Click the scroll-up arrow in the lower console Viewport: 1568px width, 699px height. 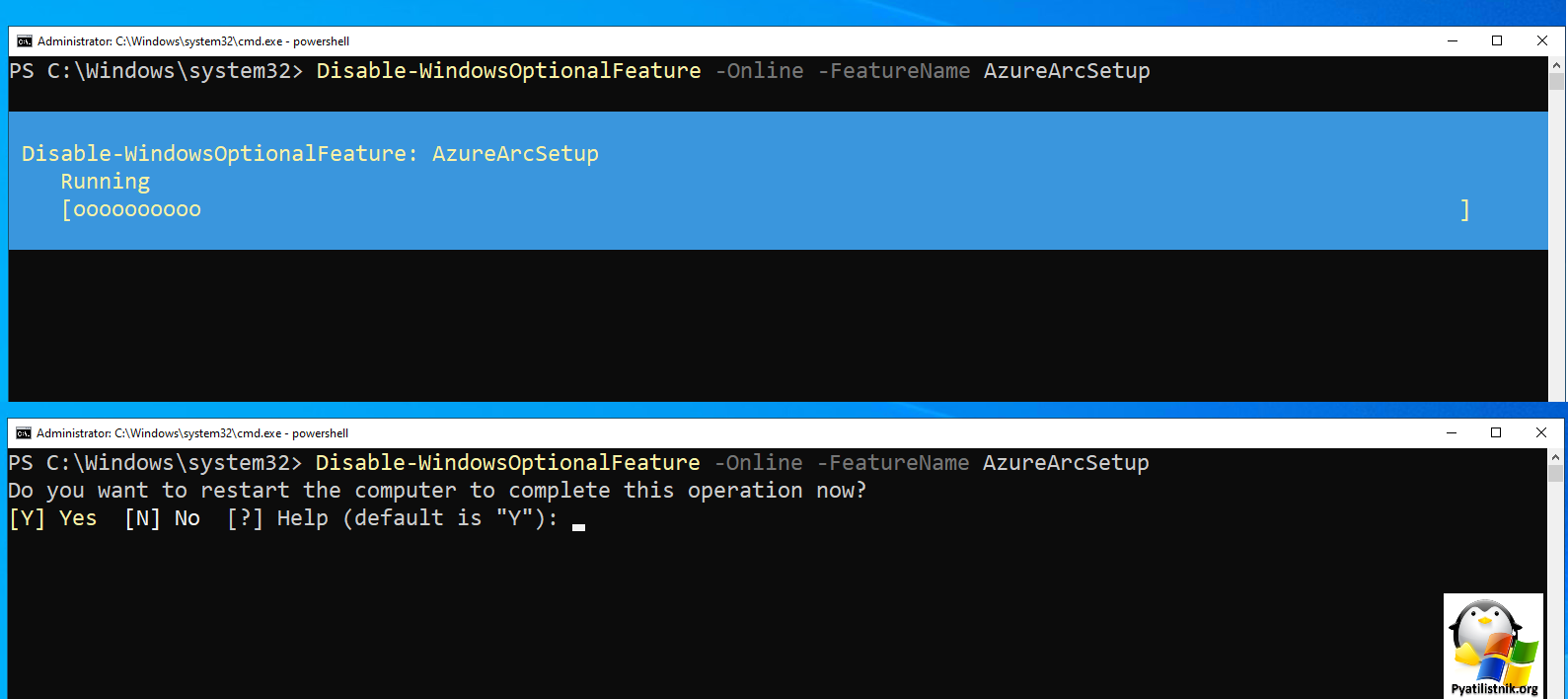1556,457
